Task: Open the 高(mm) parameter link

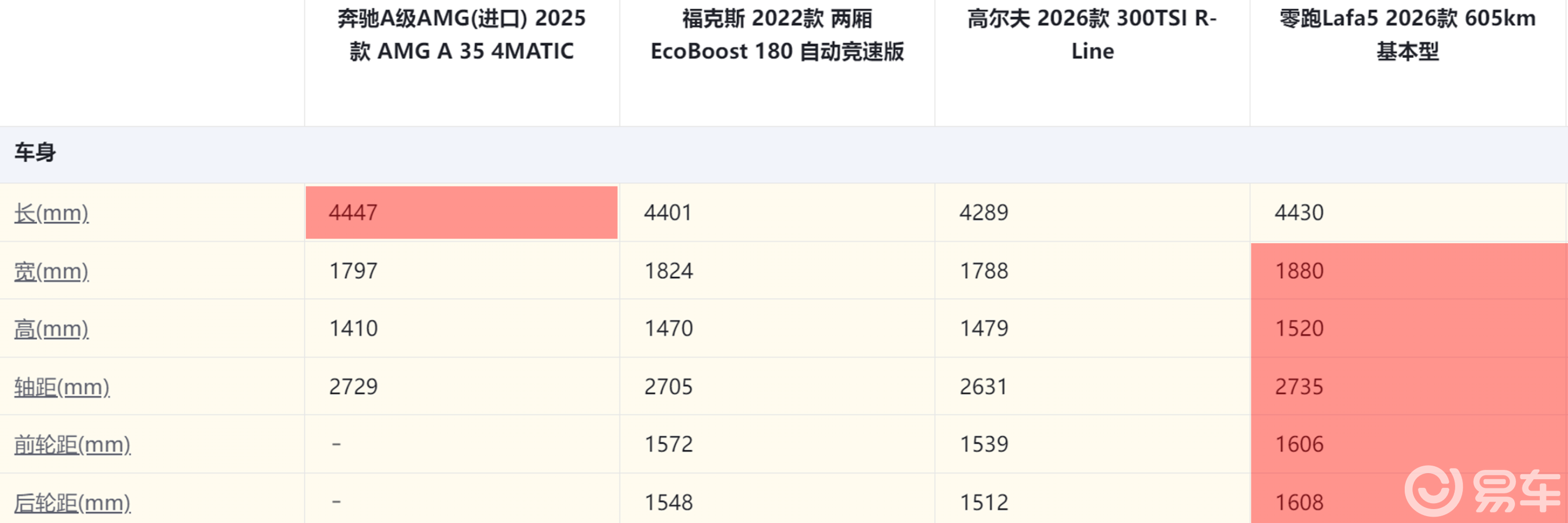Action: [x=51, y=329]
